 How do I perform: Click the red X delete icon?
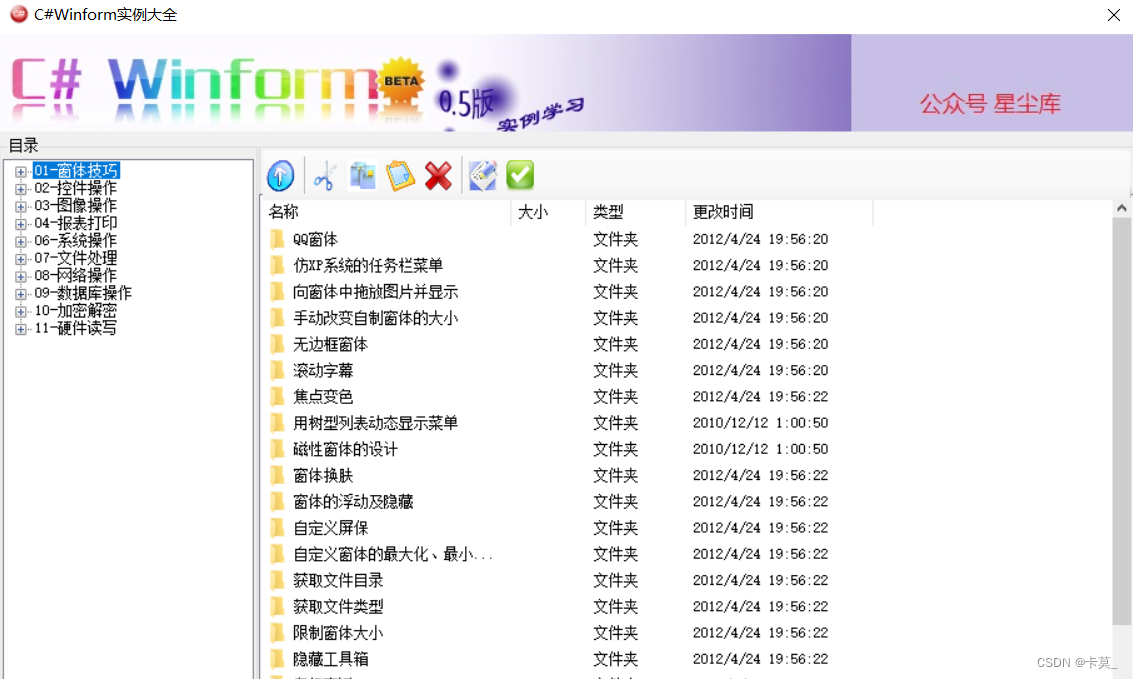click(438, 176)
